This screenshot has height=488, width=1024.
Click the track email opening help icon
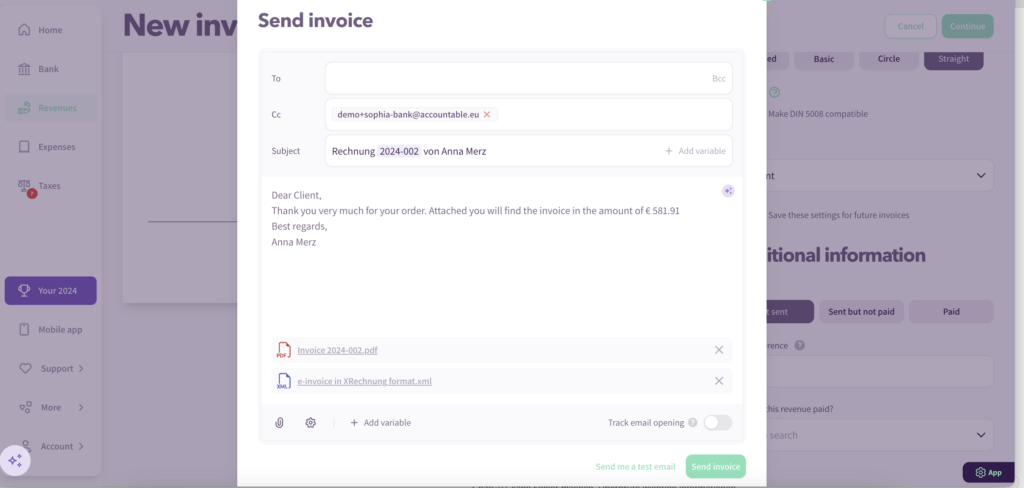click(692, 423)
